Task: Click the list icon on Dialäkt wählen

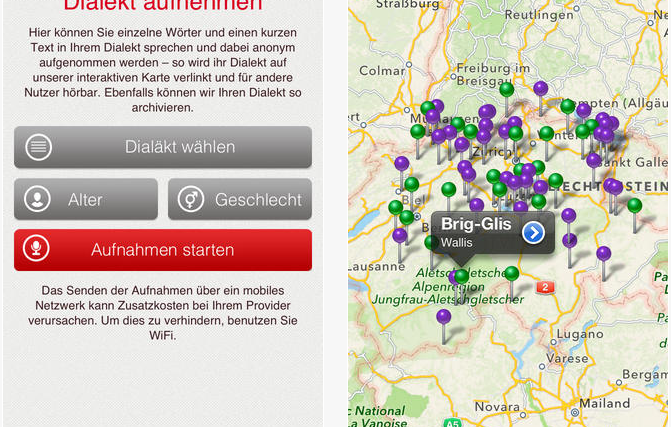Action: pos(38,147)
